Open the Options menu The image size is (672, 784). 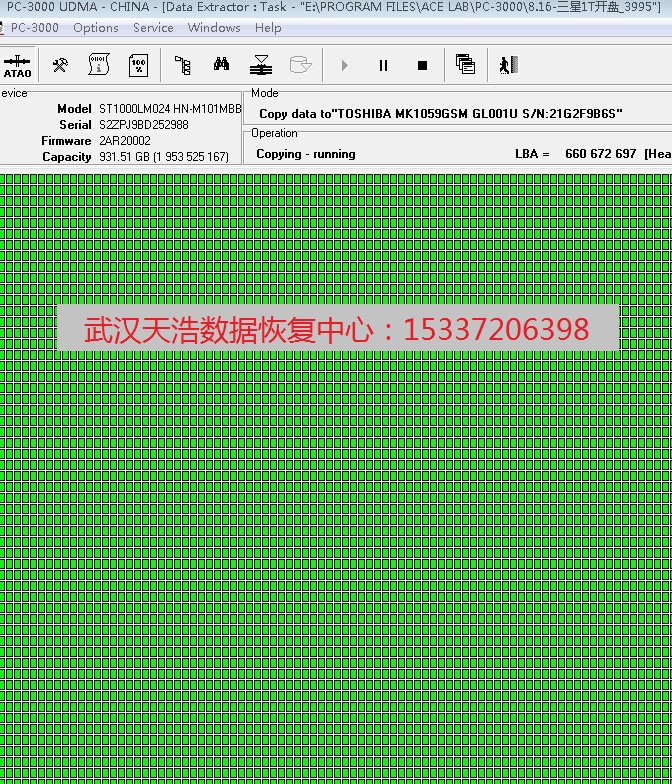[x=96, y=28]
